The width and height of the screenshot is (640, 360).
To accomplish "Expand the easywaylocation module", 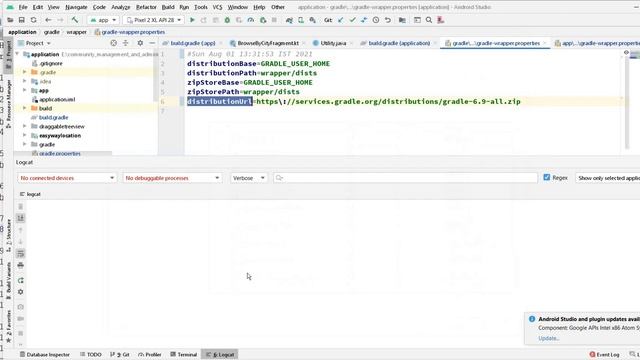I will 24,135.
